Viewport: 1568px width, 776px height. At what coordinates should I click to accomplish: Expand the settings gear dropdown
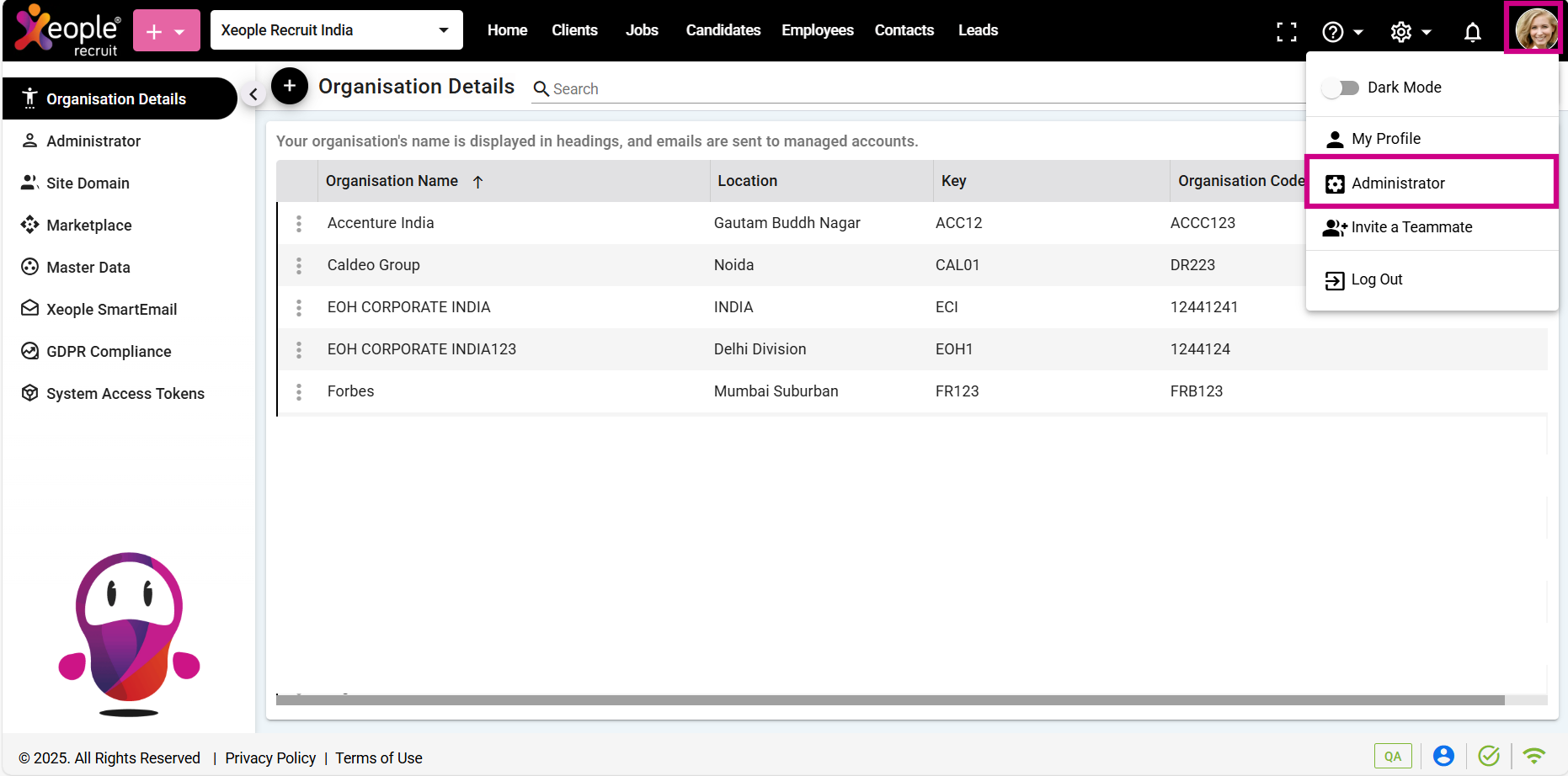pos(1411,32)
